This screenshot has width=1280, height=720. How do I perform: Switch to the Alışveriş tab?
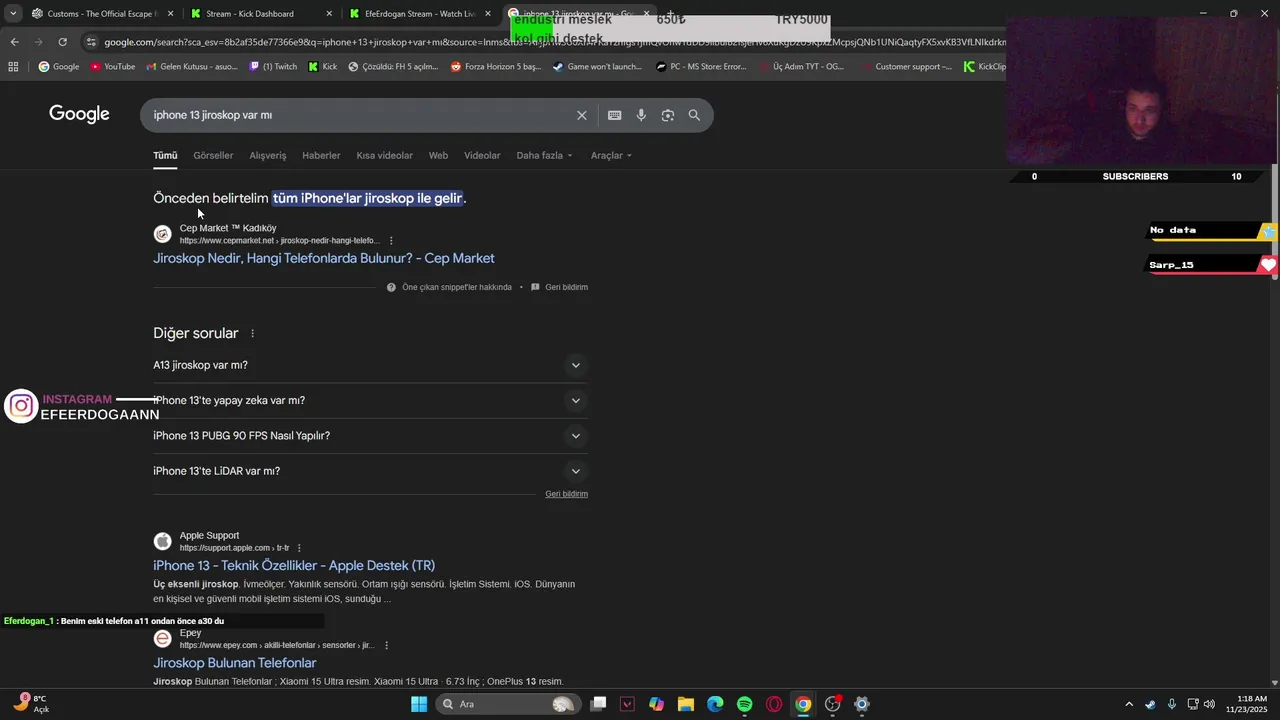(268, 156)
